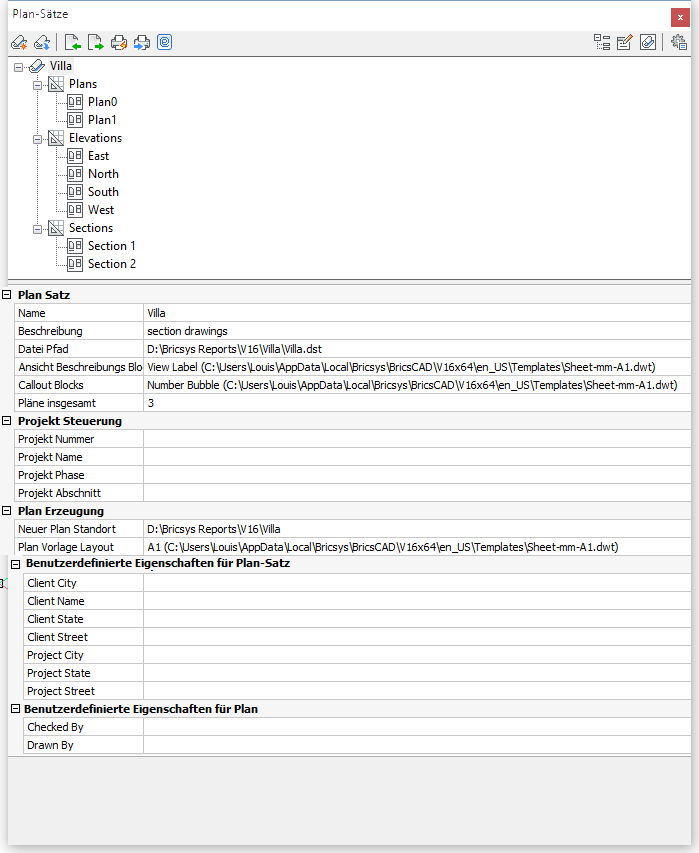699x853 pixels.
Task: Click the blue spiral eTransmit icon
Action: 164,42
